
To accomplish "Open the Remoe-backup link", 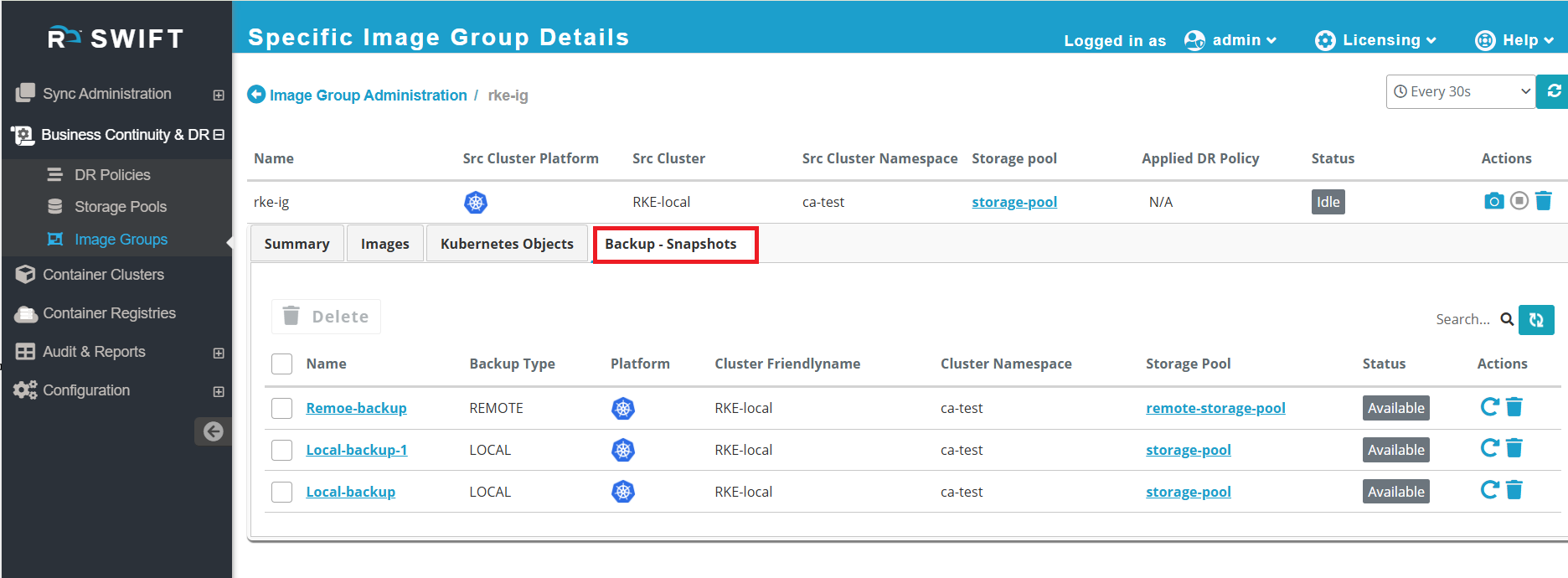I will point(356,408).
